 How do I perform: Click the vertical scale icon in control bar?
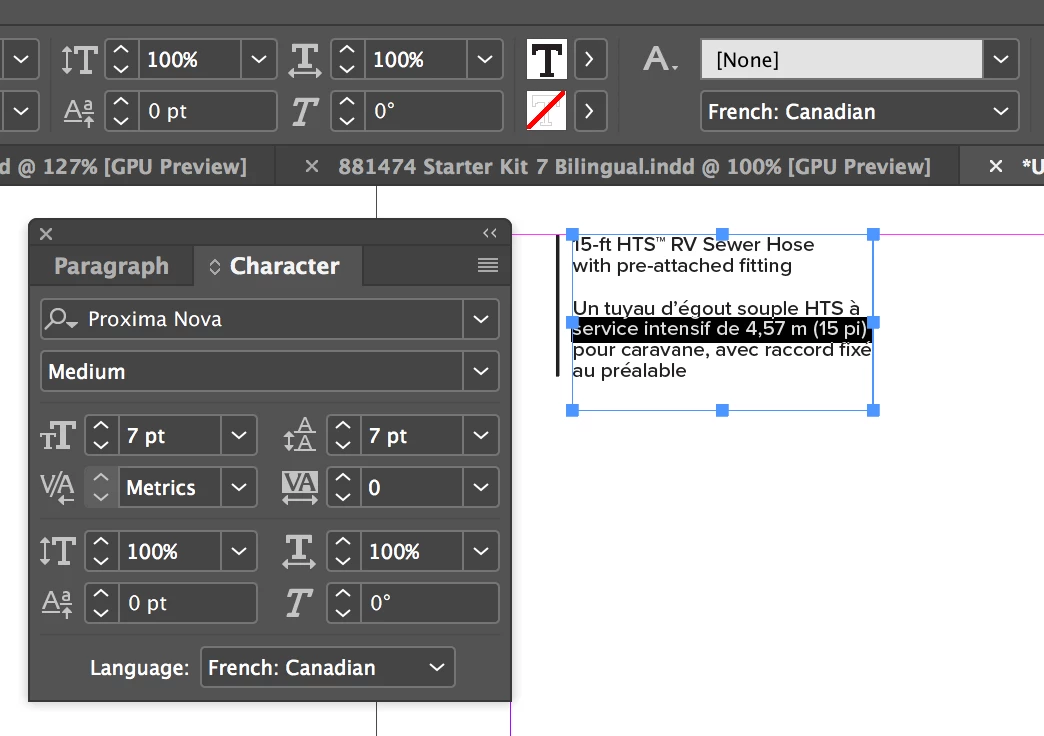79,59
